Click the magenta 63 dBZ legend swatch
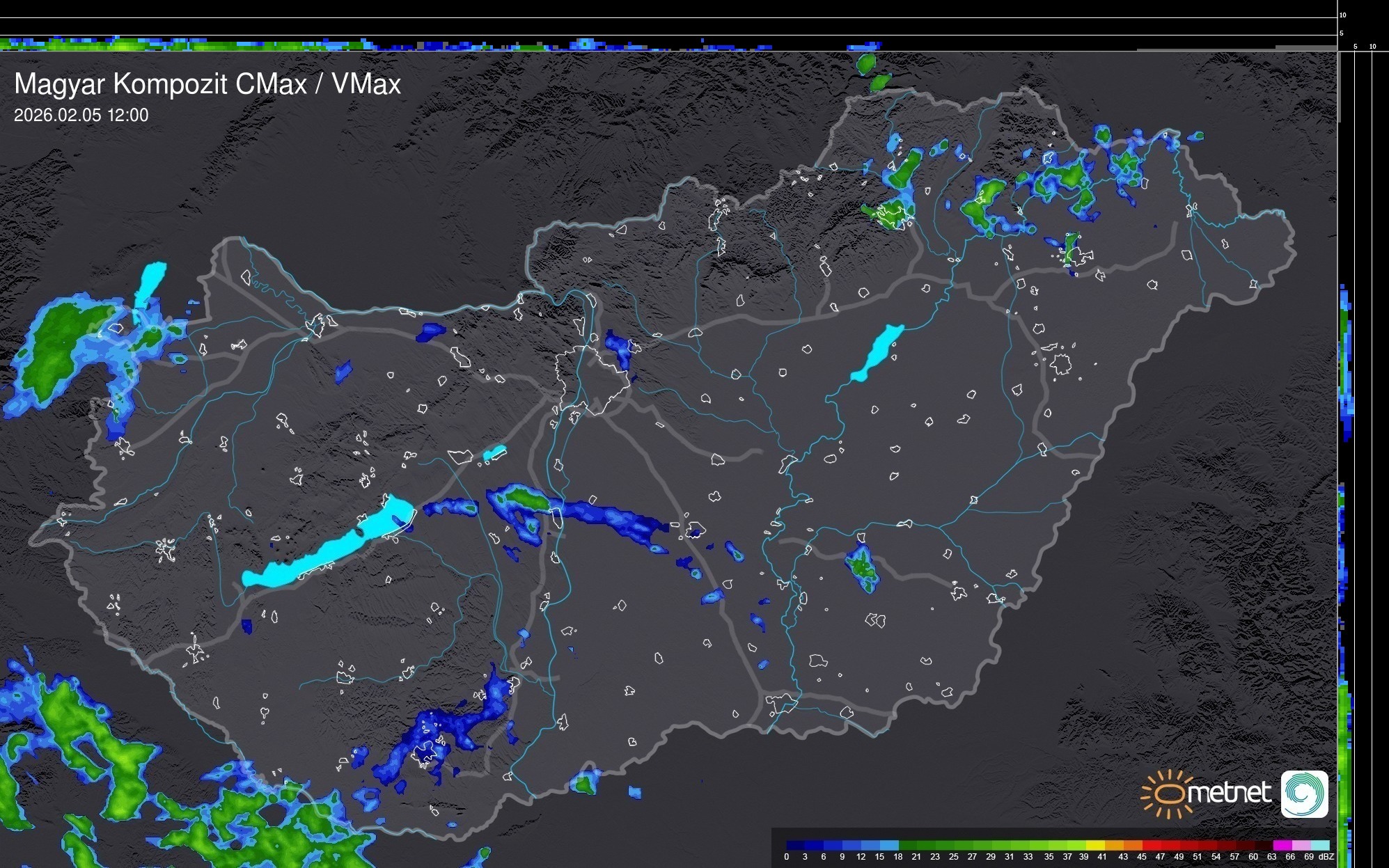Viewport: 1389px width, 868px height. 1282,845
